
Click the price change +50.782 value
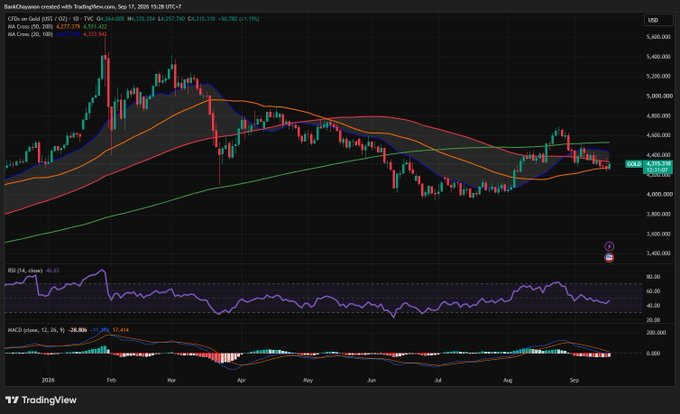coord(228,19)
